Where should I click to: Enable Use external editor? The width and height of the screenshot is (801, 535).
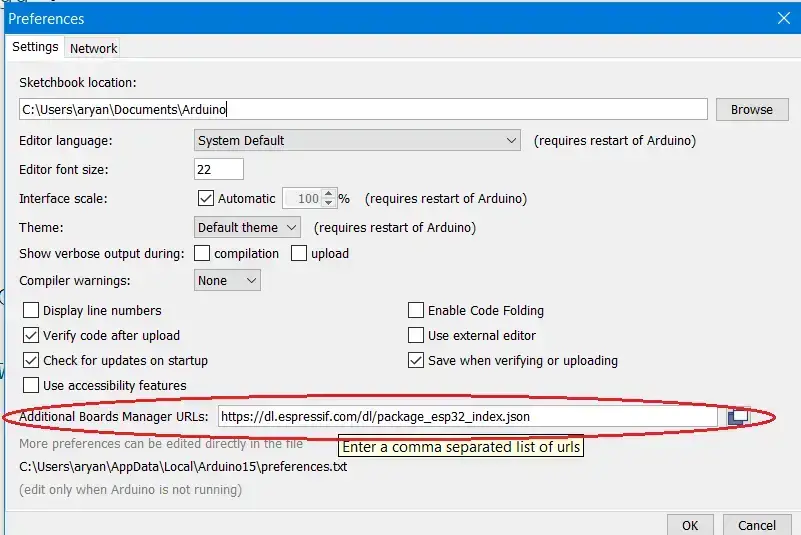point(416,335)
